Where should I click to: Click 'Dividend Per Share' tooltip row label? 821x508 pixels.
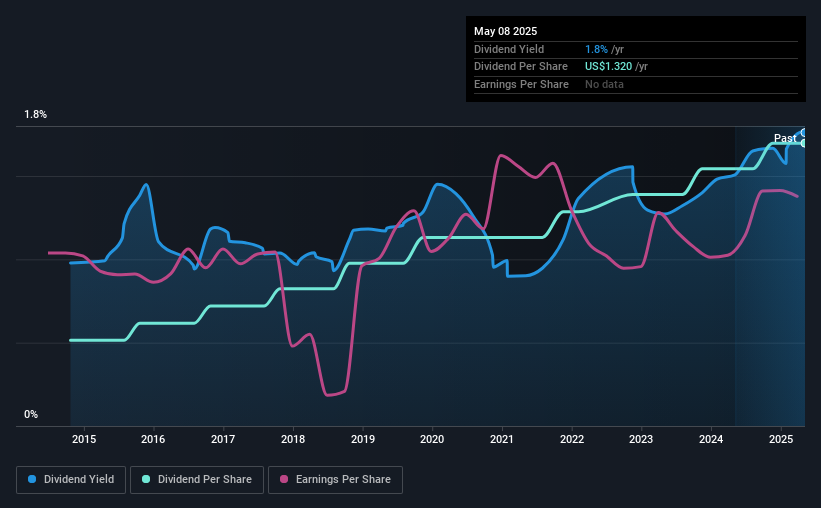pyautogui.click(x=520, y=67)
